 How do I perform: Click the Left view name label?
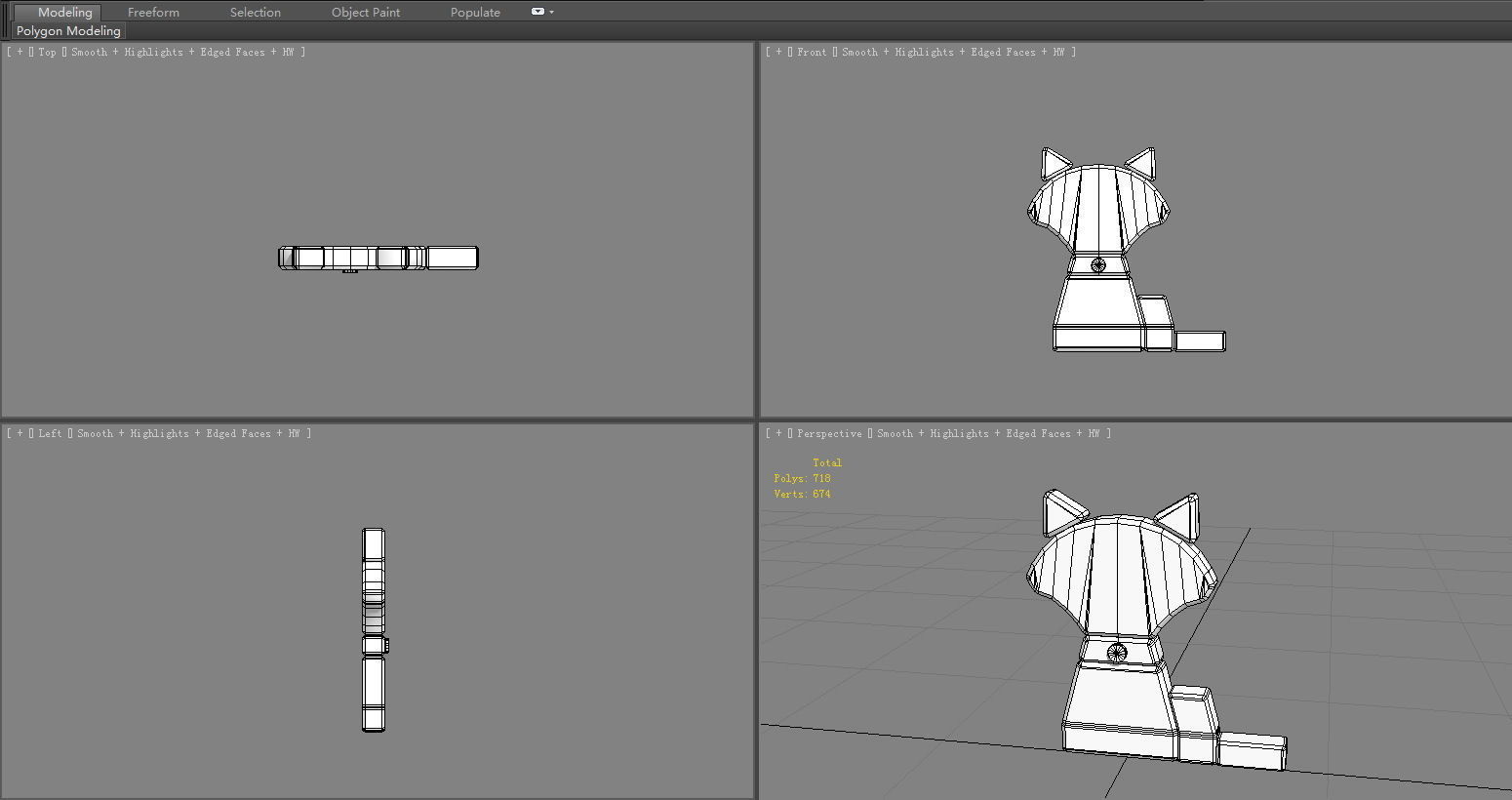coord(50,433)
